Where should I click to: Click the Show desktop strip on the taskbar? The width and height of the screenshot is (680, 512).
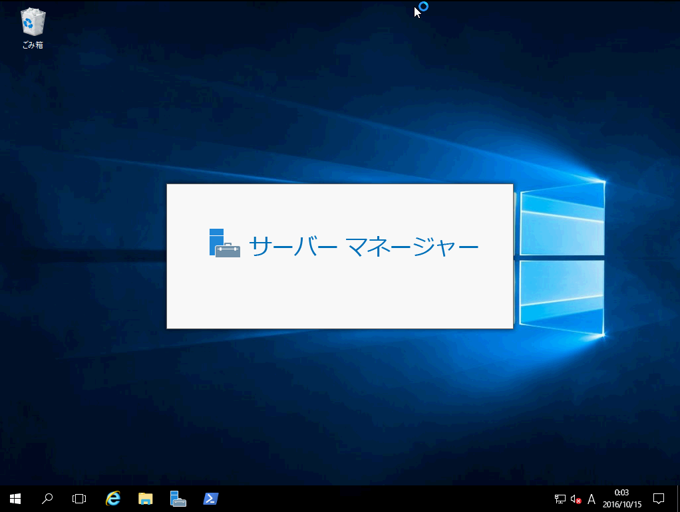click(x=677, y=499)
